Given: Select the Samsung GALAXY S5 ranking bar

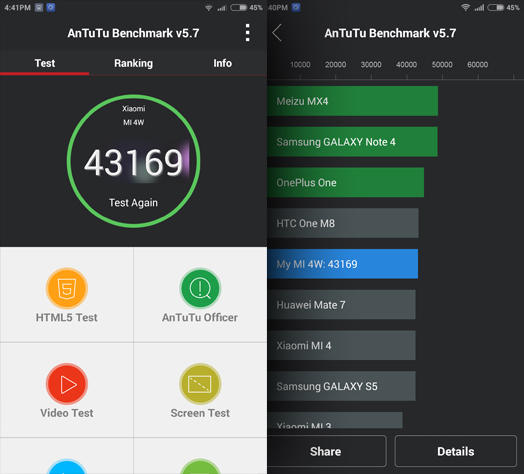Looking at the screenshot, I should (342, 386).
